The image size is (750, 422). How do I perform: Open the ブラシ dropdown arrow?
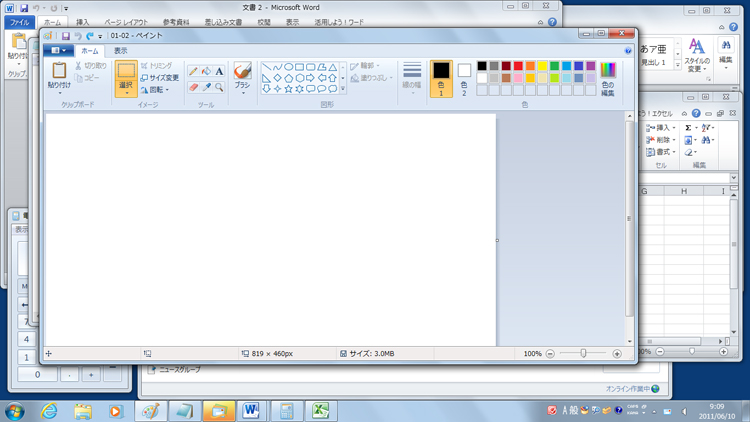[x=243, y=93]
